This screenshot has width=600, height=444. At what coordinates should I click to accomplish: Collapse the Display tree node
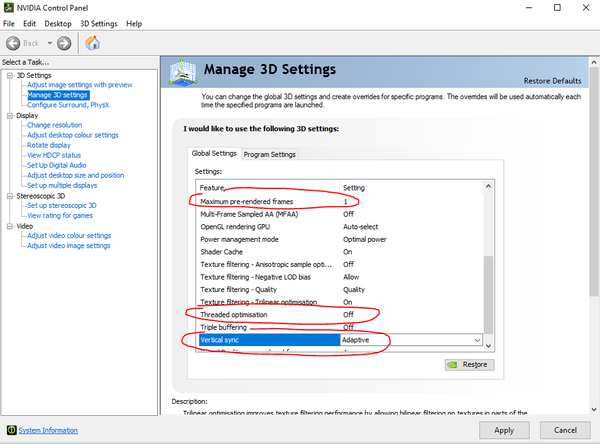click(10, 116)
